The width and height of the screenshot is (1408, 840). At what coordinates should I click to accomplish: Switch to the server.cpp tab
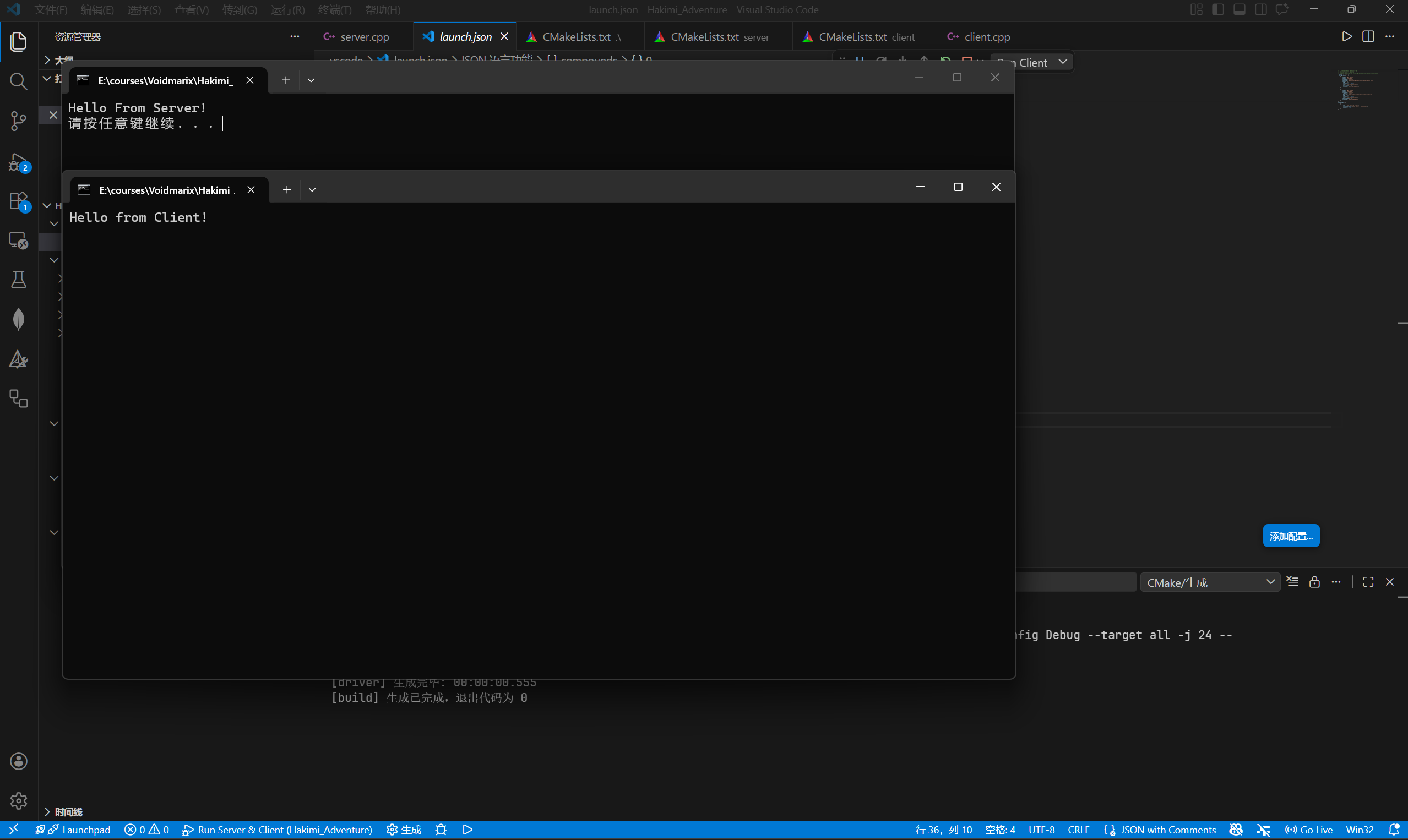[364, 37]
